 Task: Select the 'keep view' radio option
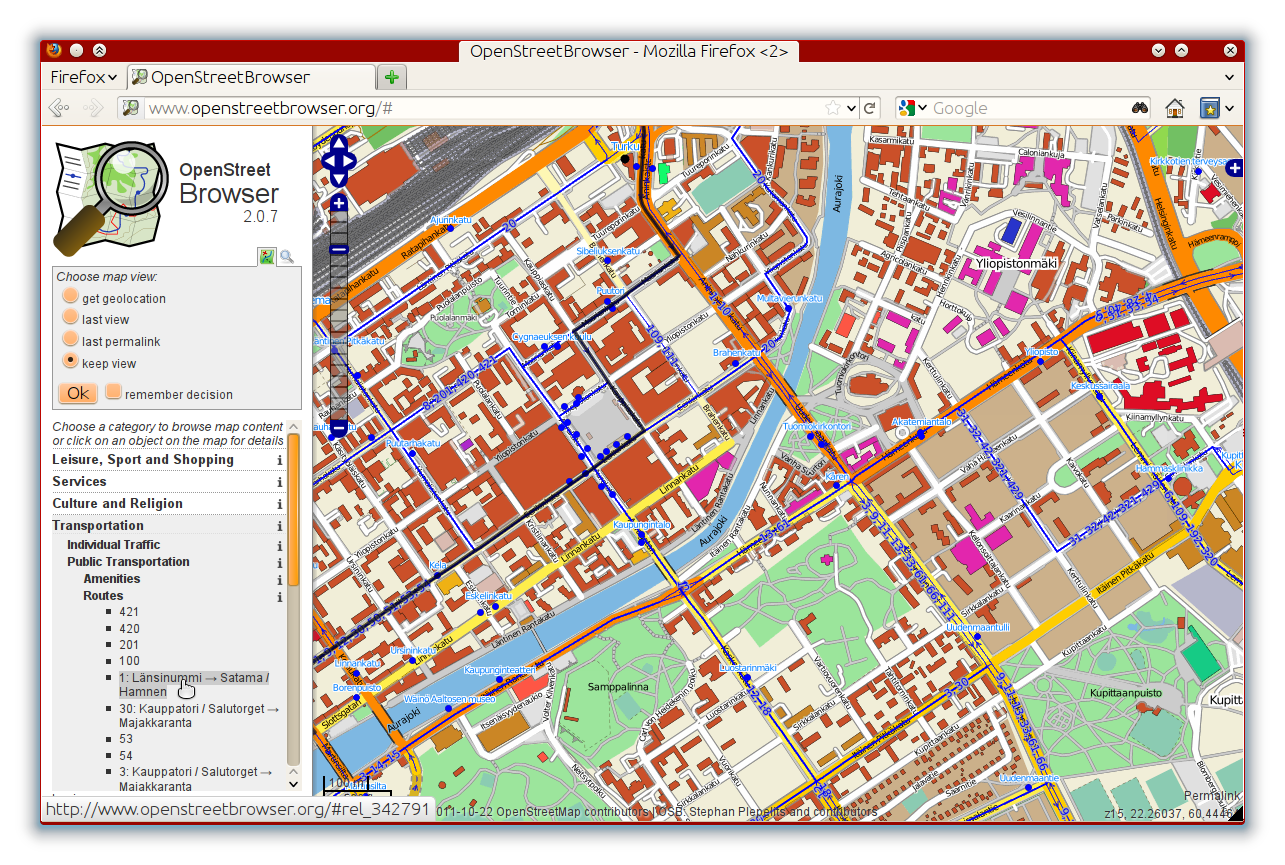point(70,361)
